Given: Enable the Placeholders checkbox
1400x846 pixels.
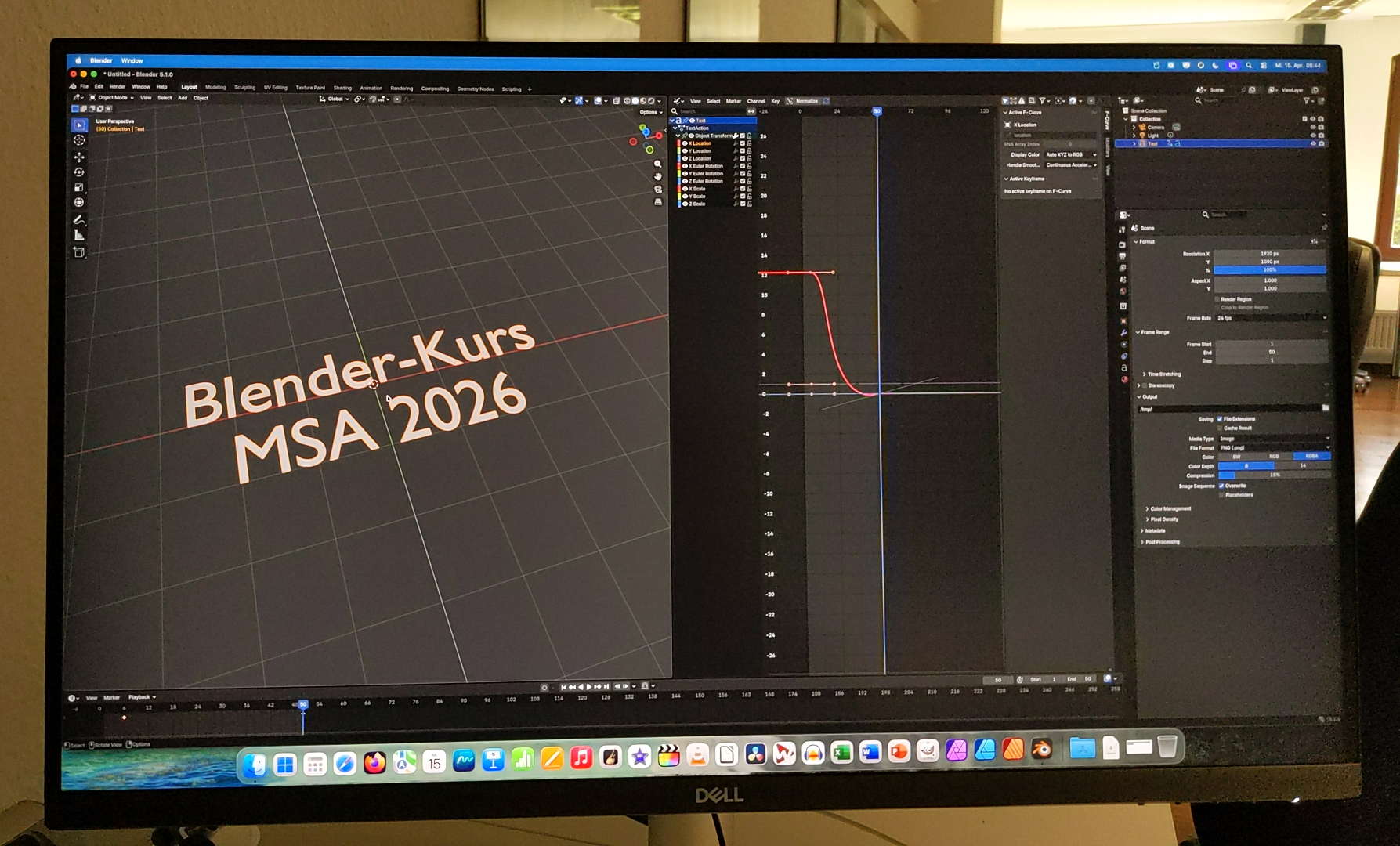Looking at the screenshot, I should (x=1221, y=495).
